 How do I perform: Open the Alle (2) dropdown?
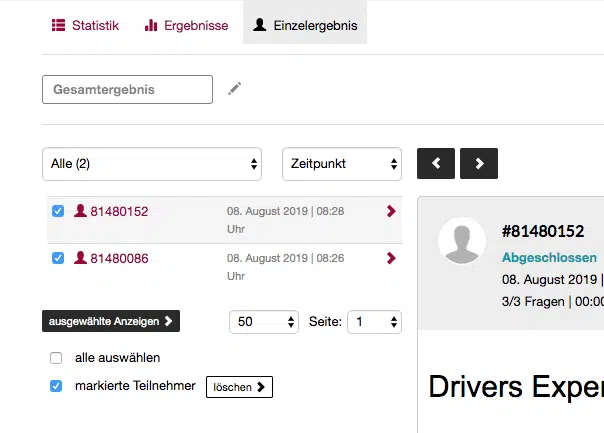[x=152, y=164]
